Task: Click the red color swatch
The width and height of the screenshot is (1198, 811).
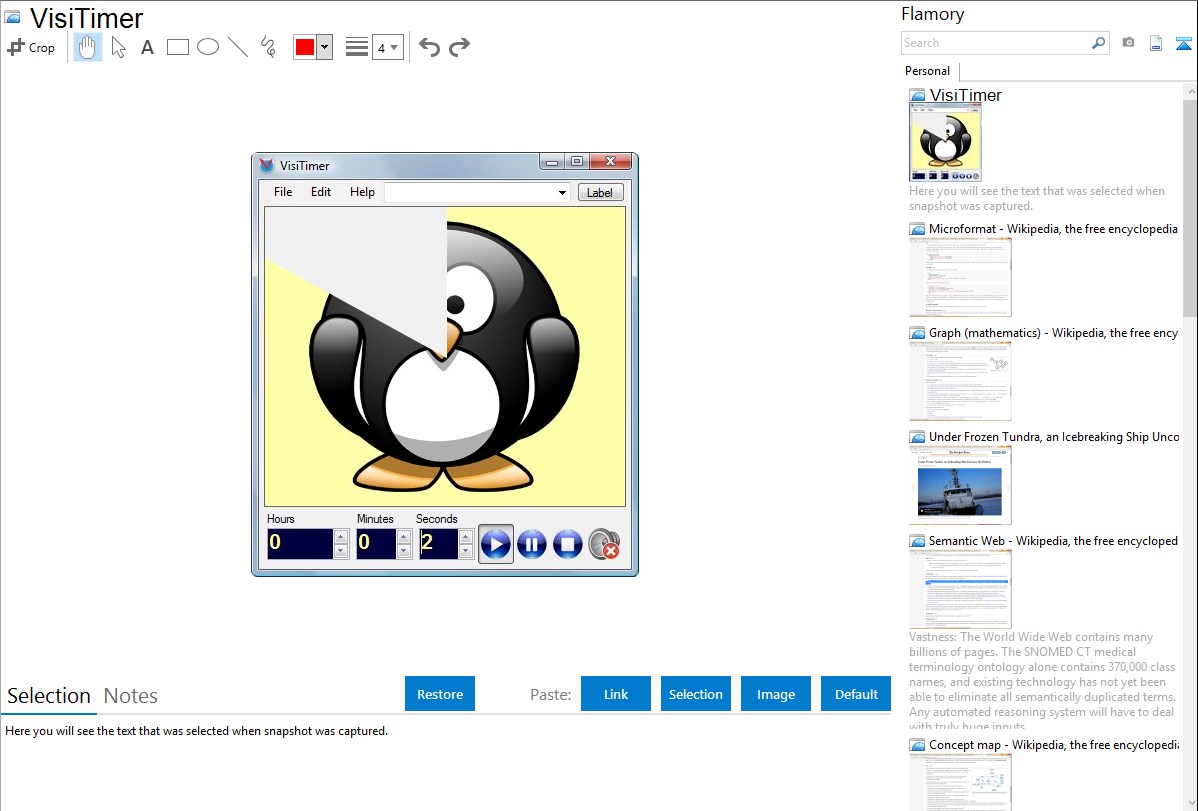Action: coord(305,47)
